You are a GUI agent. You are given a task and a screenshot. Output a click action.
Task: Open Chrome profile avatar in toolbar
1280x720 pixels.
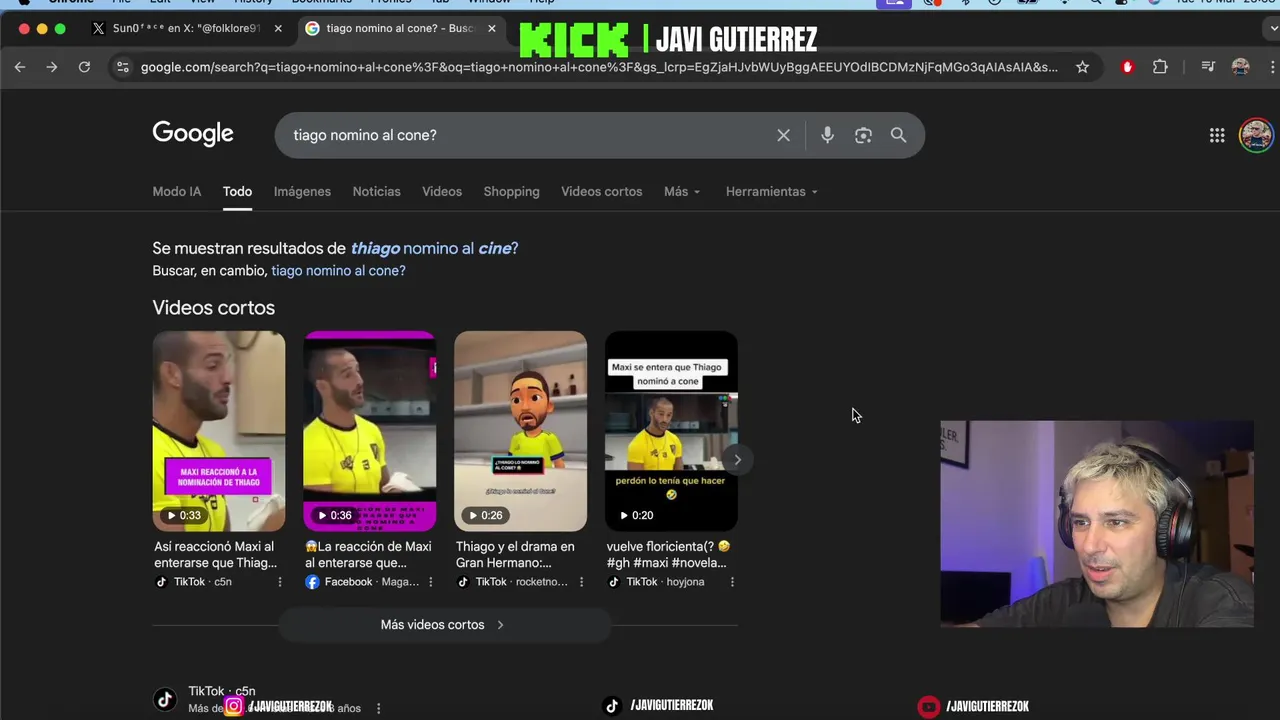tap(1241, 67)
